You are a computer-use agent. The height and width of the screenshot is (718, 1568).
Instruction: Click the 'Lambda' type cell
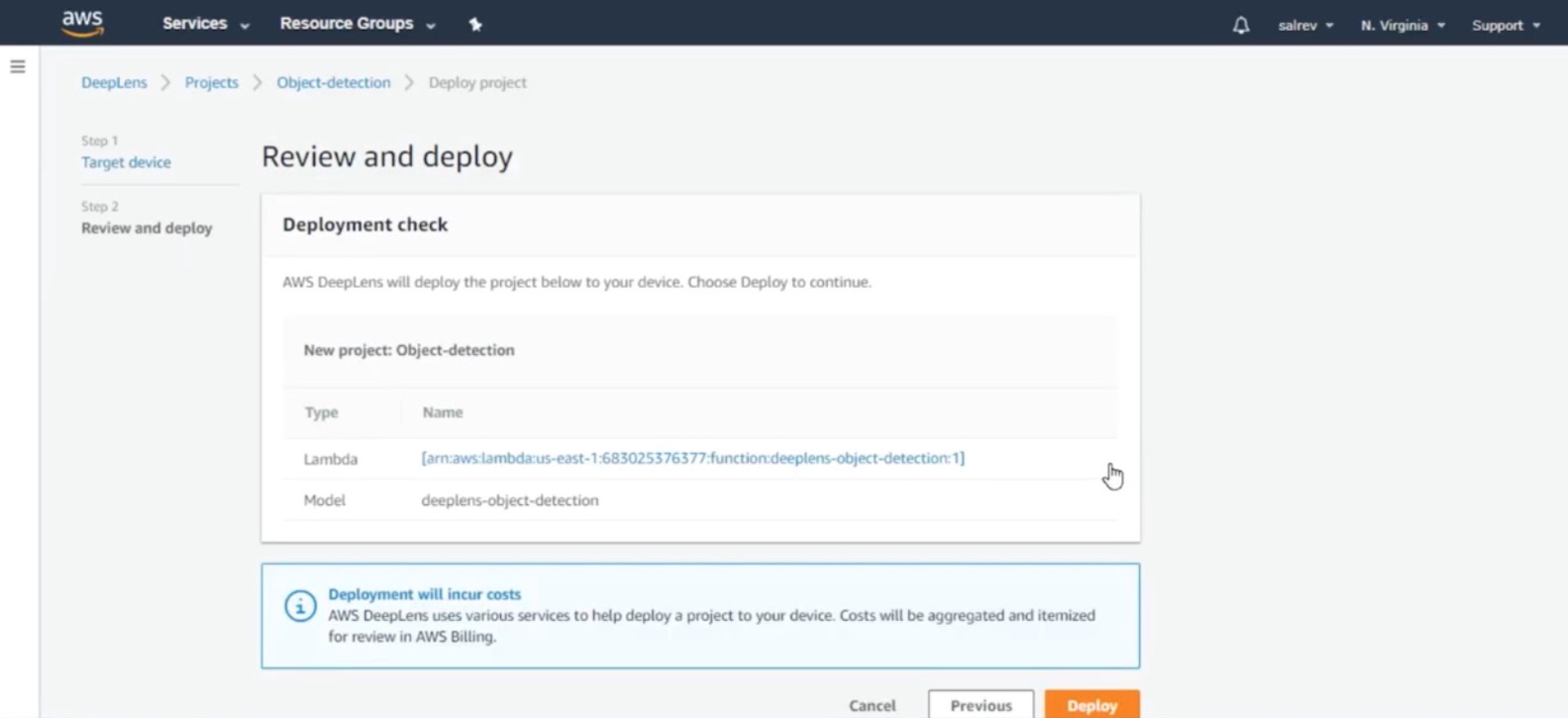330,459
